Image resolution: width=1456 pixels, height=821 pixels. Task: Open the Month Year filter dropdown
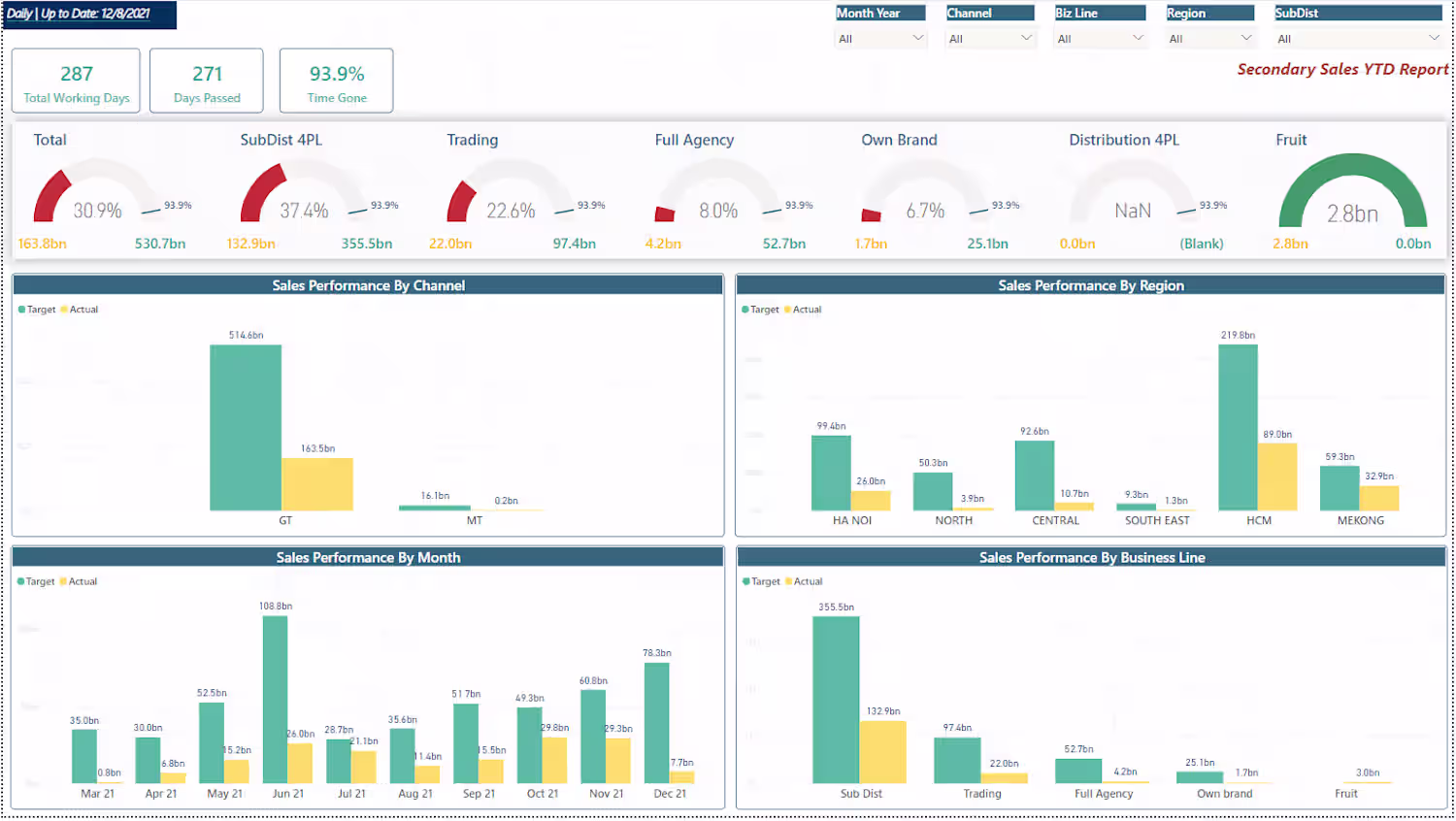(880, 39)
